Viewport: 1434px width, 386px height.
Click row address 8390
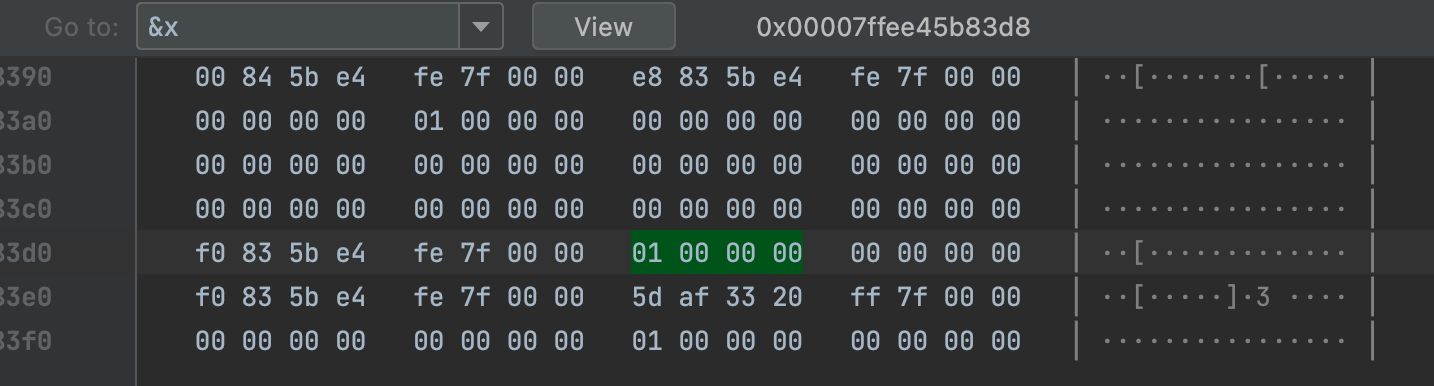[x=26, y=77]
